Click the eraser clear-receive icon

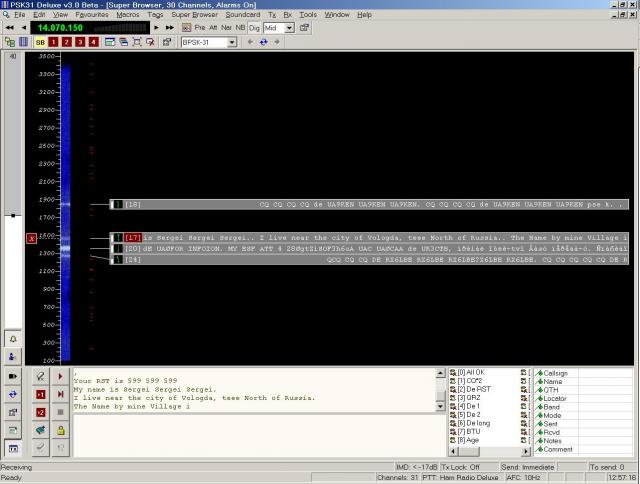pos(40,376)
